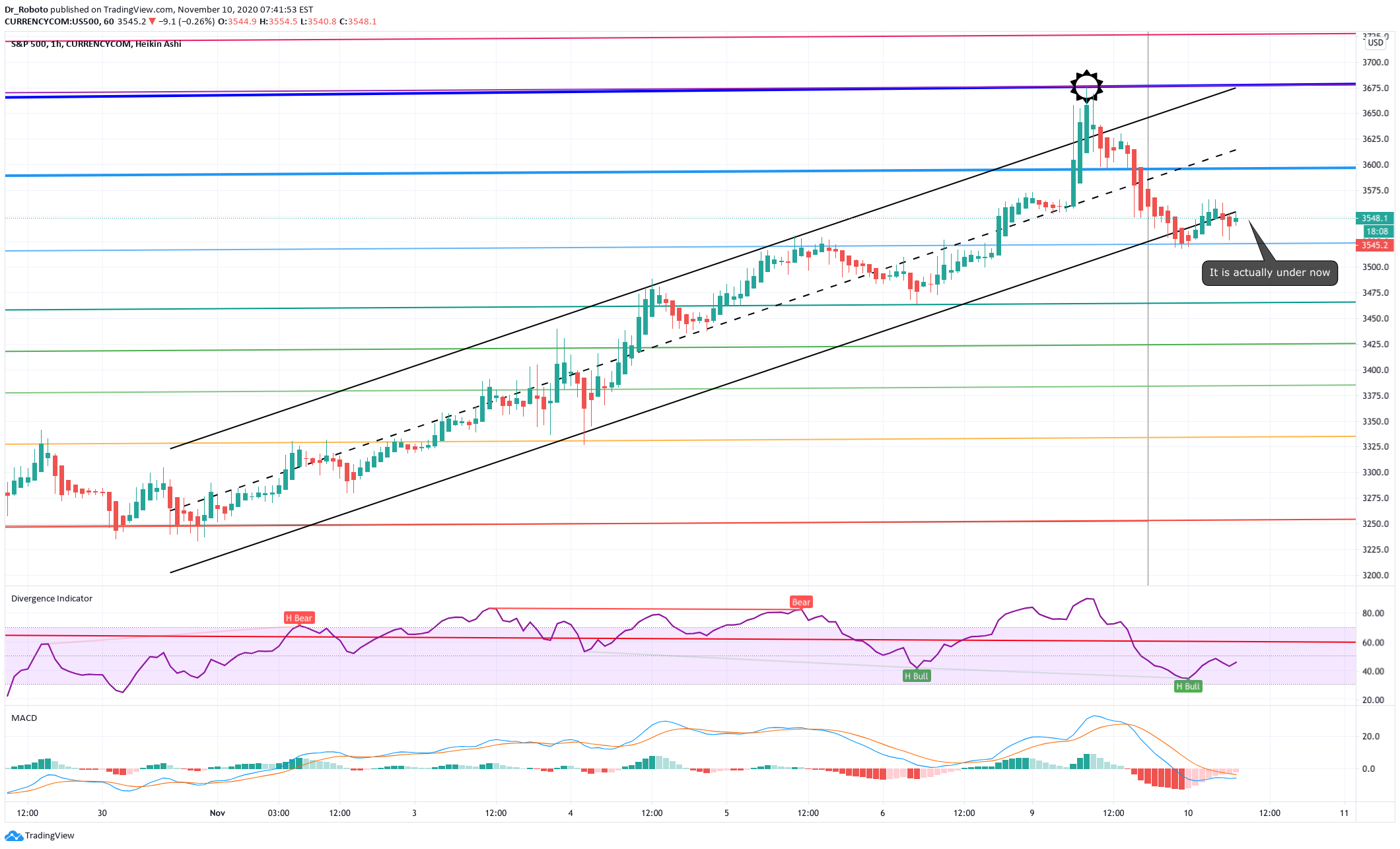Click the MACD pane title
The width and height of the screenshot is (1400, 849).
point(24,718)
